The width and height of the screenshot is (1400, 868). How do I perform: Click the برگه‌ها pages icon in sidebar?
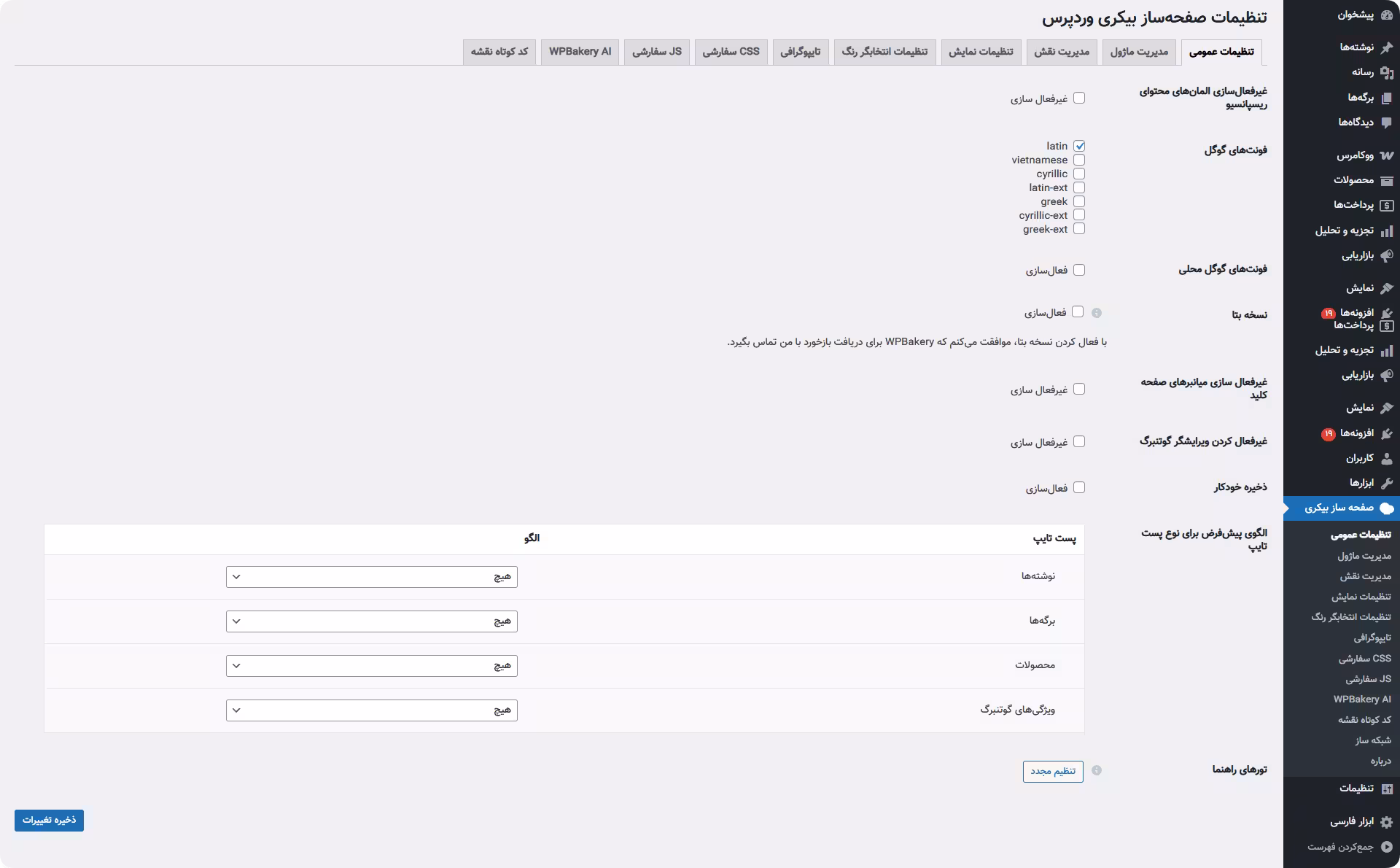point(1386,98)
